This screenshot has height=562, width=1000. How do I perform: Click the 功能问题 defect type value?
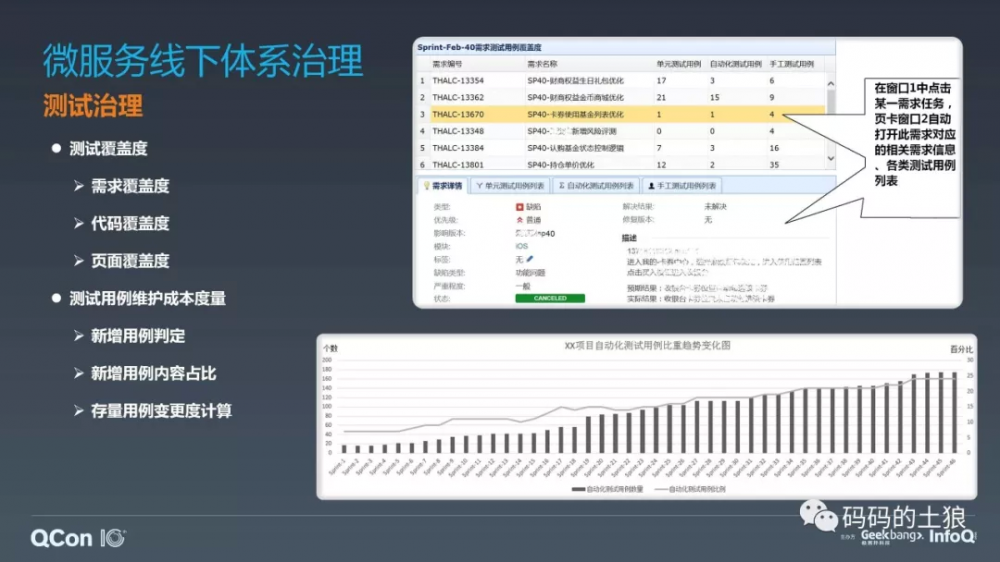click(x=530, y=272)
